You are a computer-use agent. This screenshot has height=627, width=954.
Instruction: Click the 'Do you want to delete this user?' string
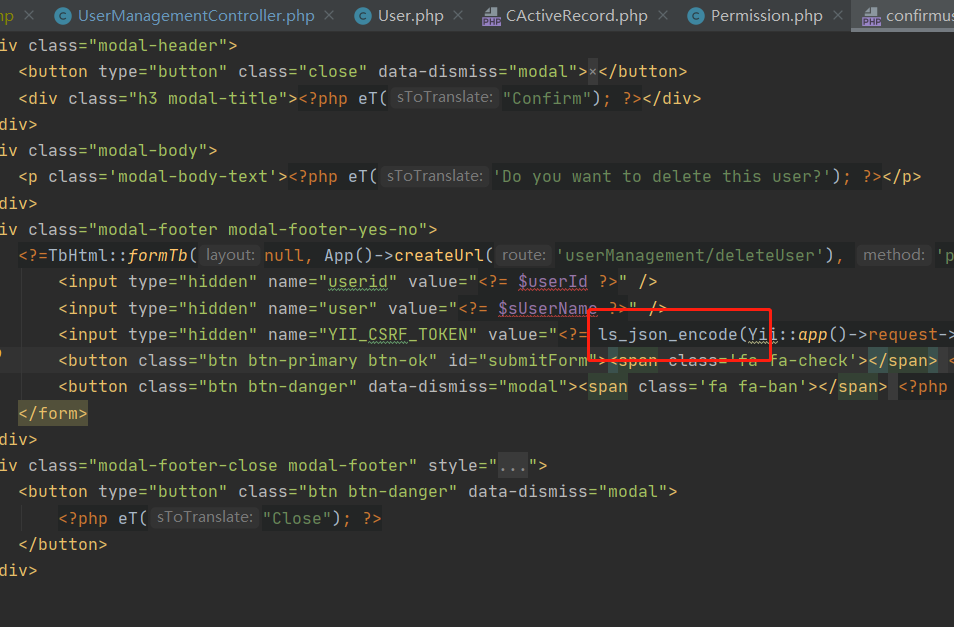663,176
